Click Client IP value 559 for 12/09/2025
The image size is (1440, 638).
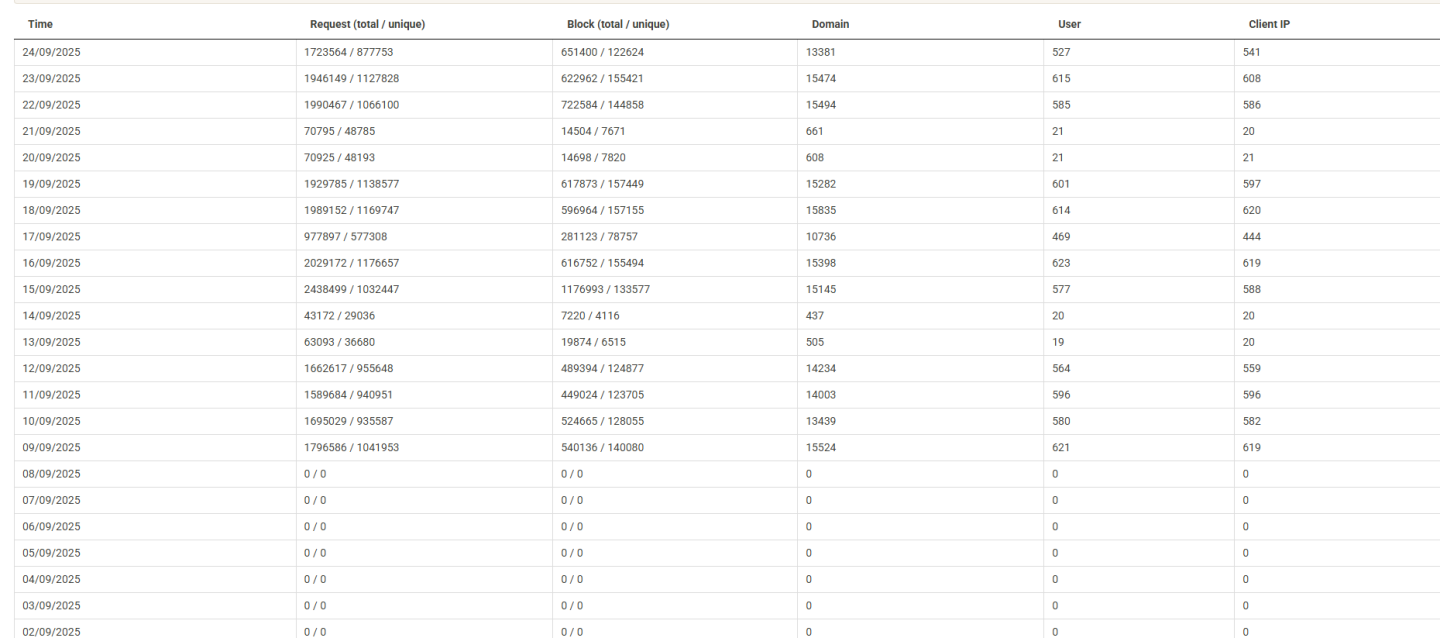[1252, 368]
